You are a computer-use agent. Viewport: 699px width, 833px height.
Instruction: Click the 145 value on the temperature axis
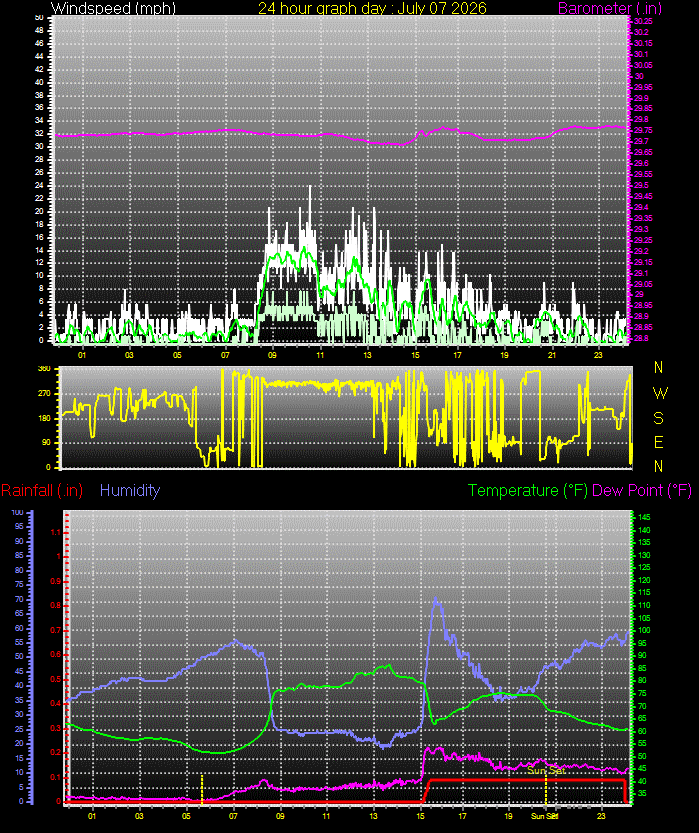[x=644, y=517]
